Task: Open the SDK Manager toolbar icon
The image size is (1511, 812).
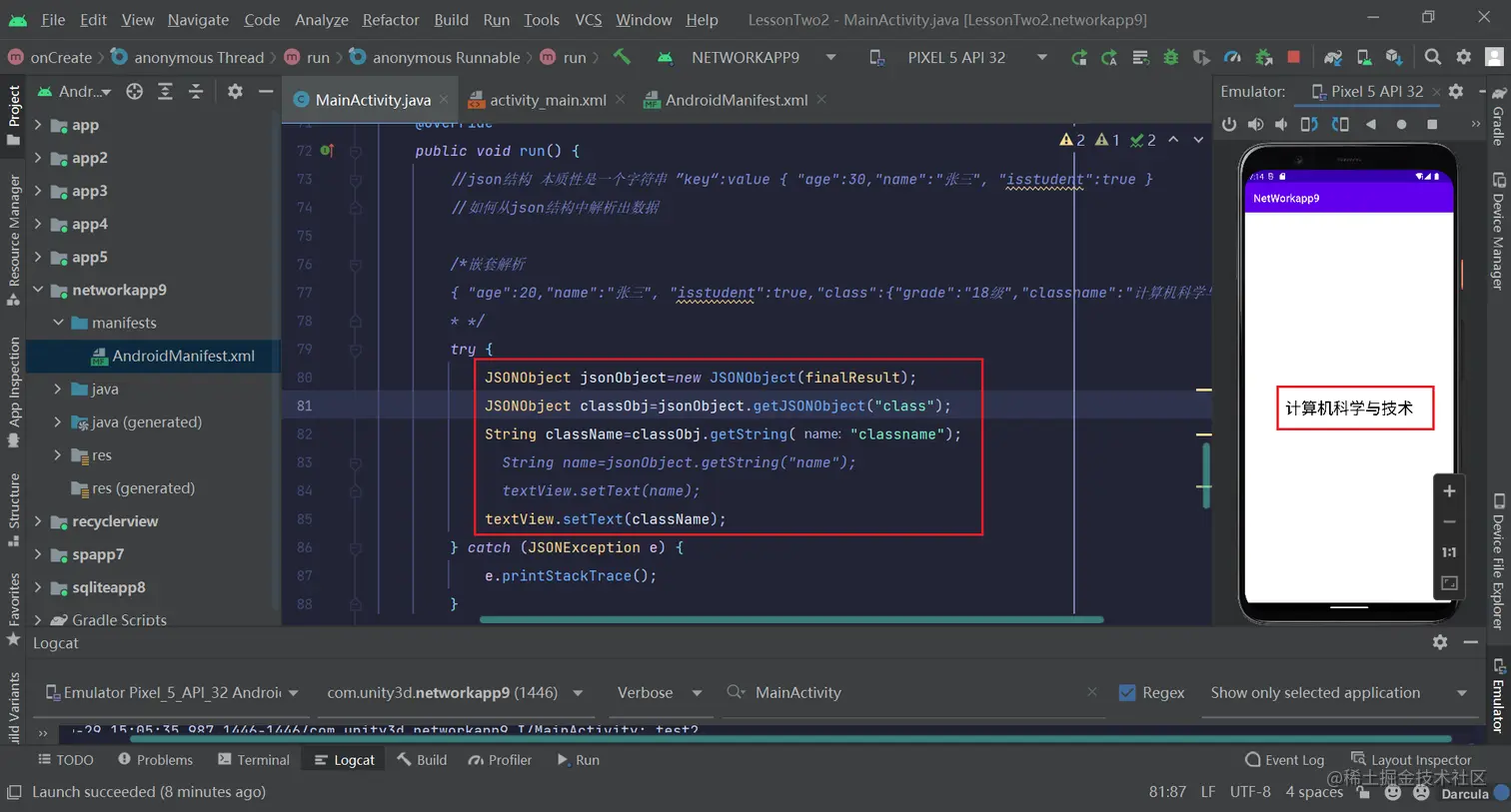Action: [x=1394, y=57]
